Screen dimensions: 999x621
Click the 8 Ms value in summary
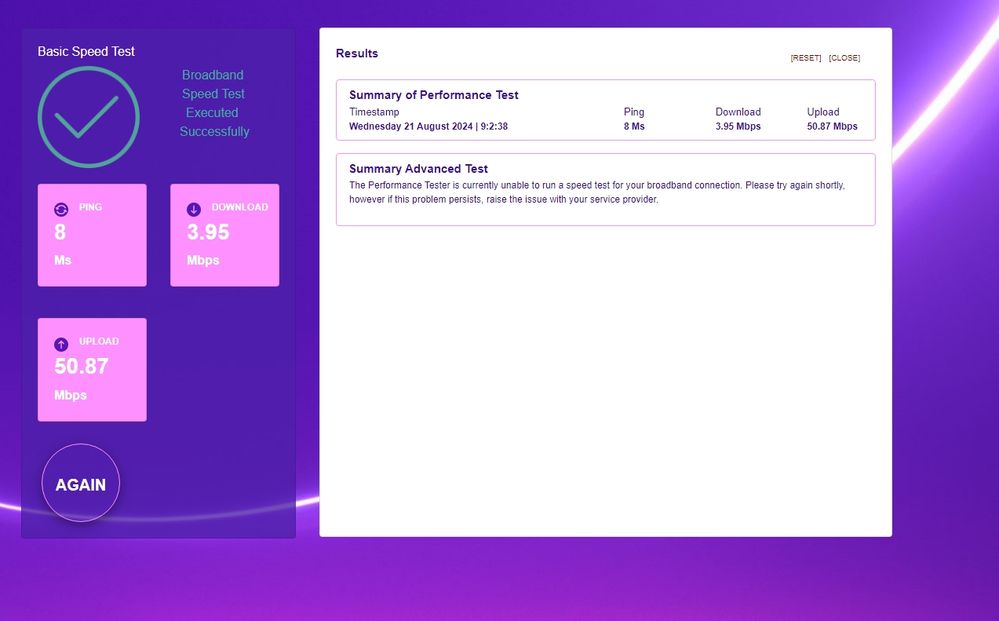tap(634, 127)
